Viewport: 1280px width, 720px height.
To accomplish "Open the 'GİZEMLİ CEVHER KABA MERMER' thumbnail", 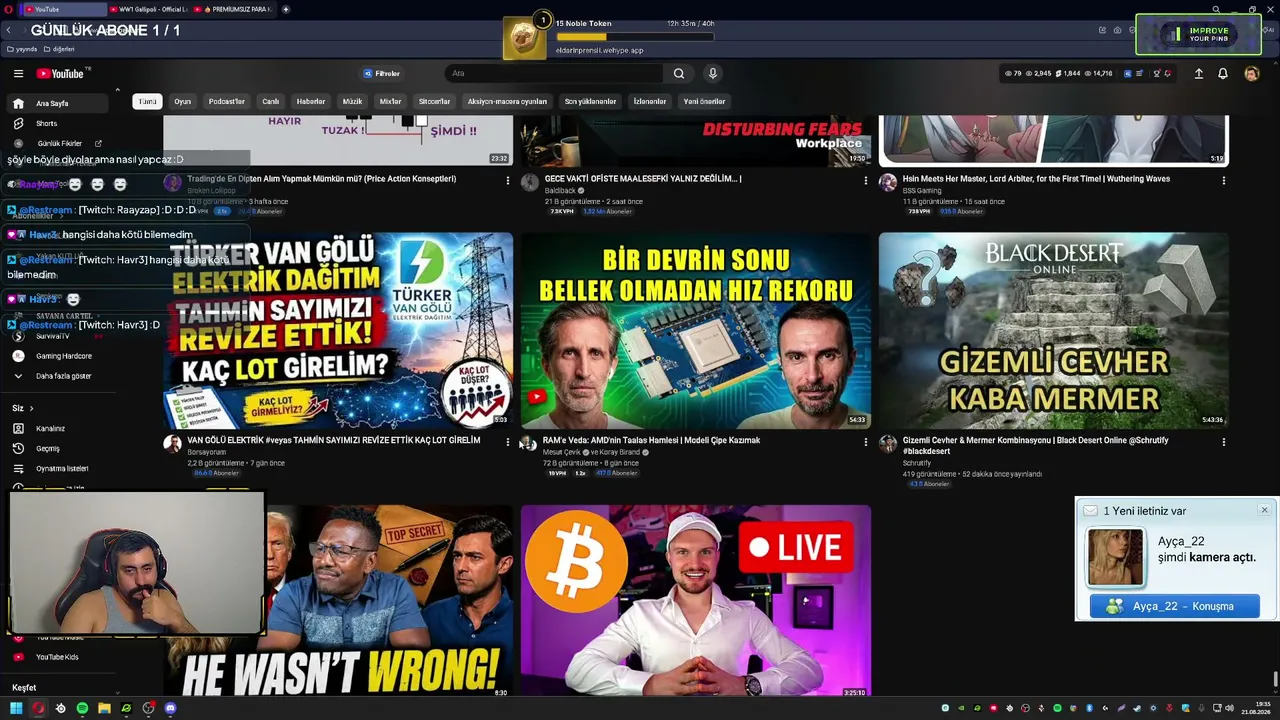I will pos(1054,331).
